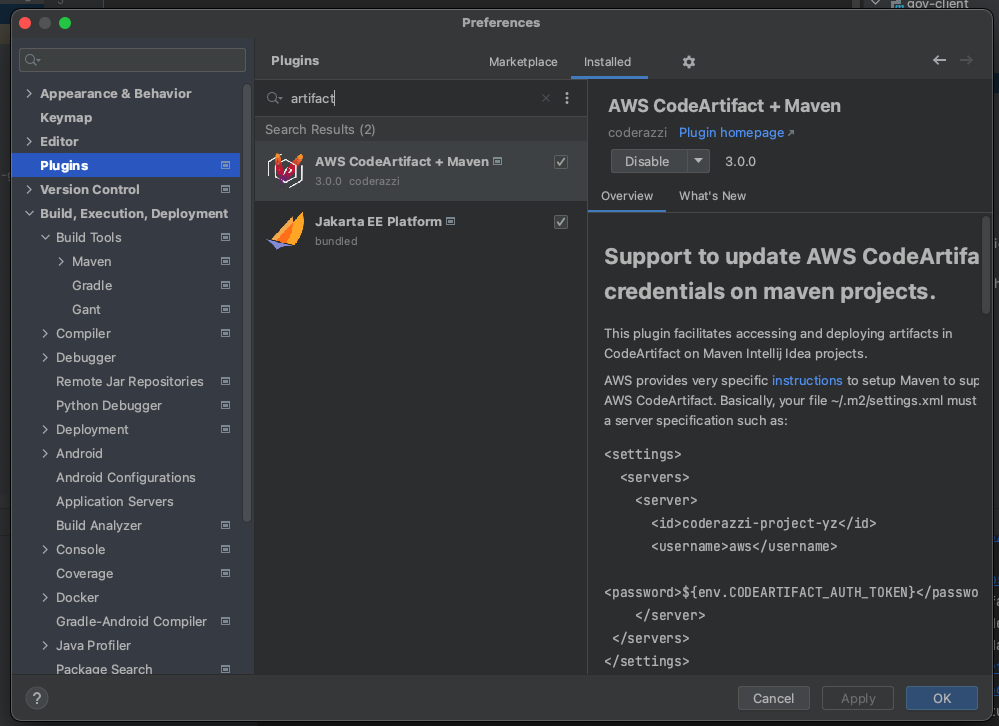Click project-level icon beside Package Search
This screenshot has width=999, height=726.
pyautogui.click(x=226, y=669)
